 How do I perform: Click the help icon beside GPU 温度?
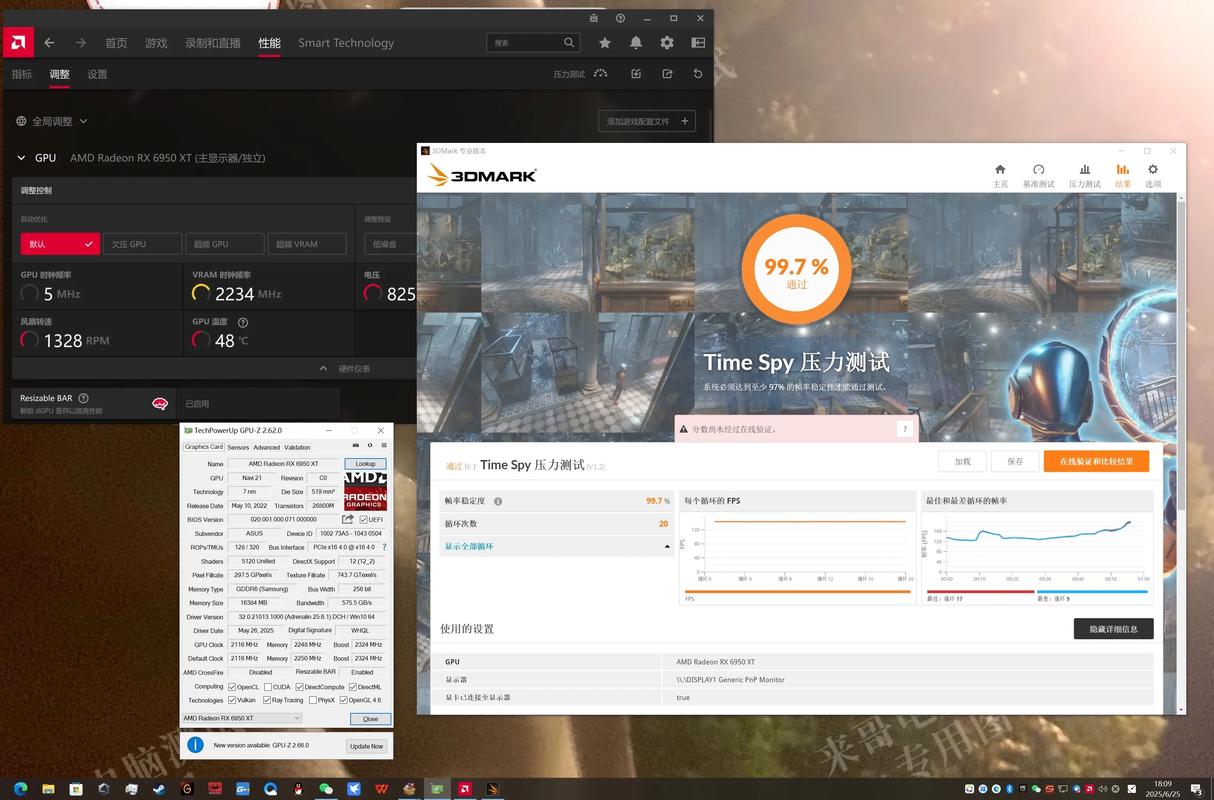pyautogui.click(x=243, y=323)
